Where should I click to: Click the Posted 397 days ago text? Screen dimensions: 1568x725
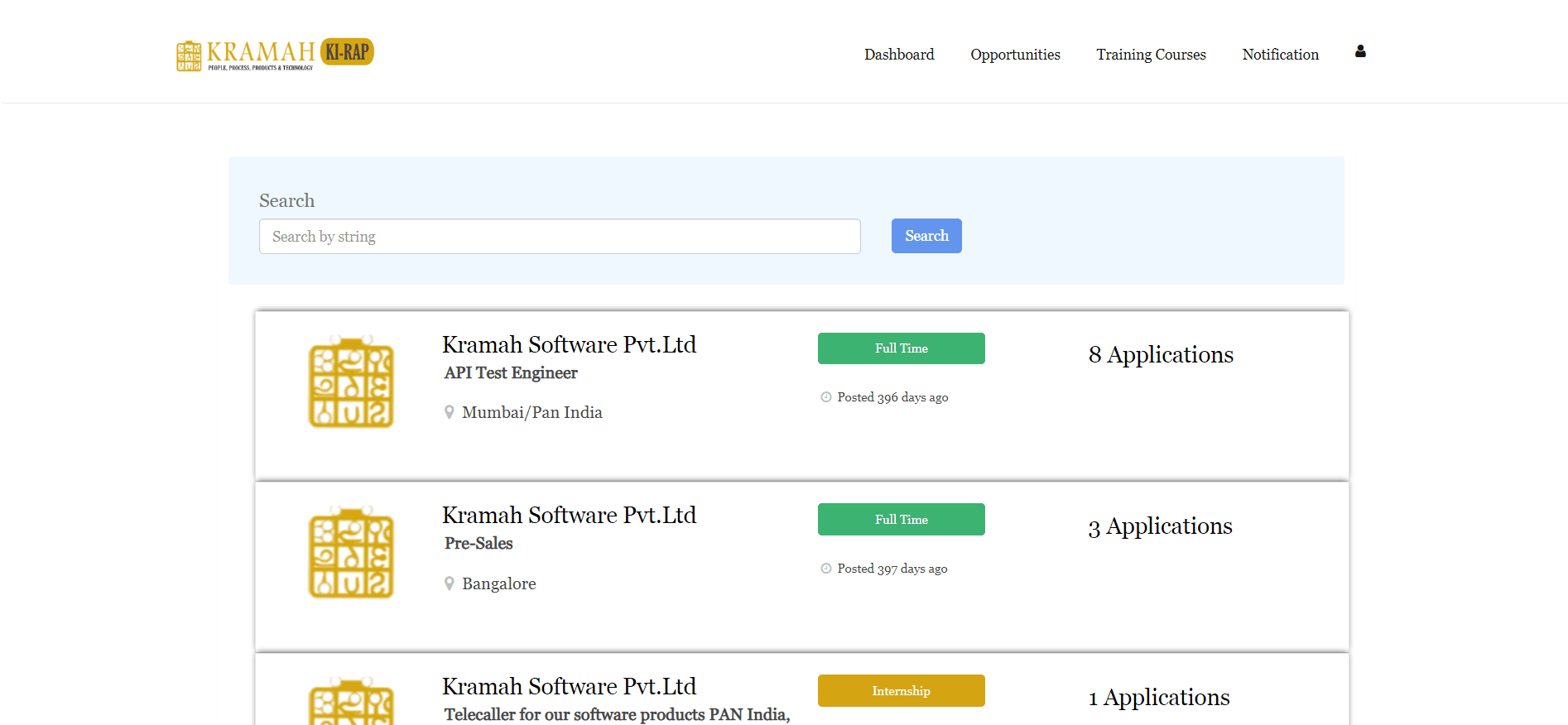click(x=892, y=569)
